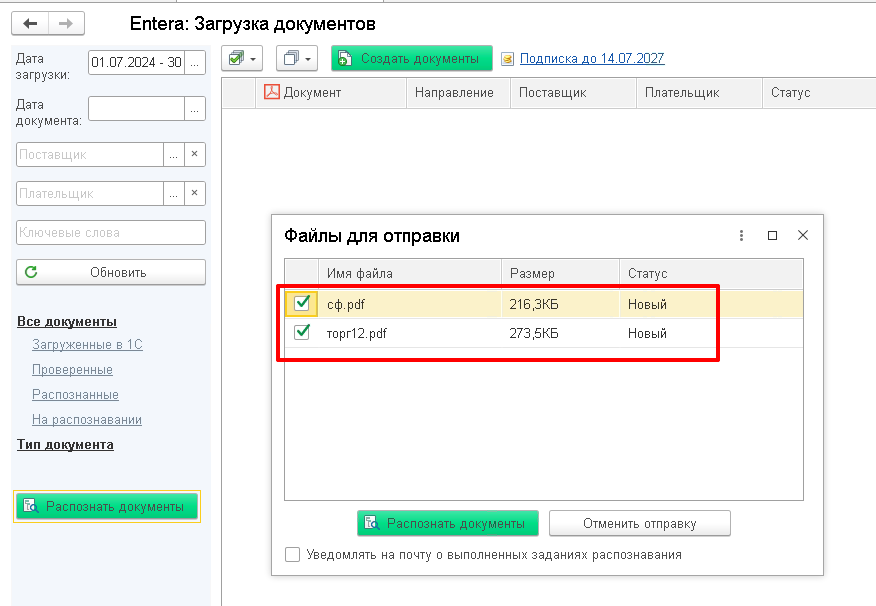The height and width of the screenshot is (606, 876).
Task: Open the check-all dropdown in toolbar
Action: (242, 58)
